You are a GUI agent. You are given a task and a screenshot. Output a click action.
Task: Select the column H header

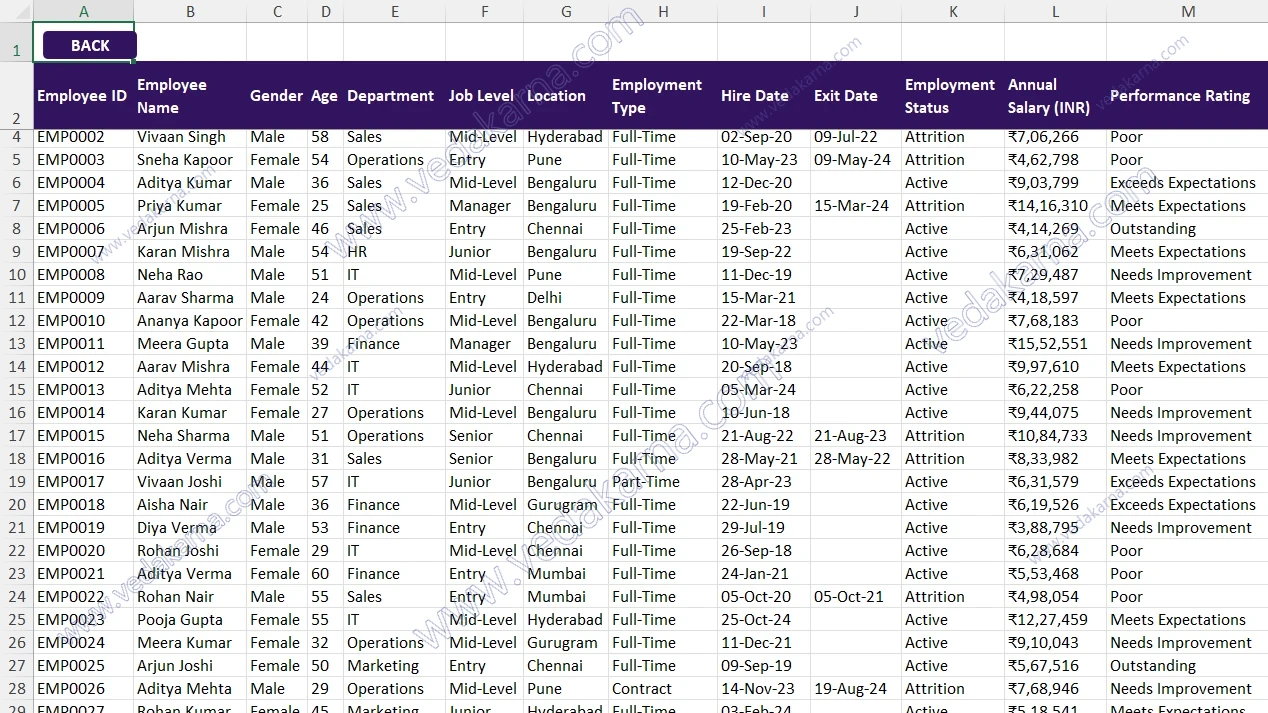[x=663, y=11]
